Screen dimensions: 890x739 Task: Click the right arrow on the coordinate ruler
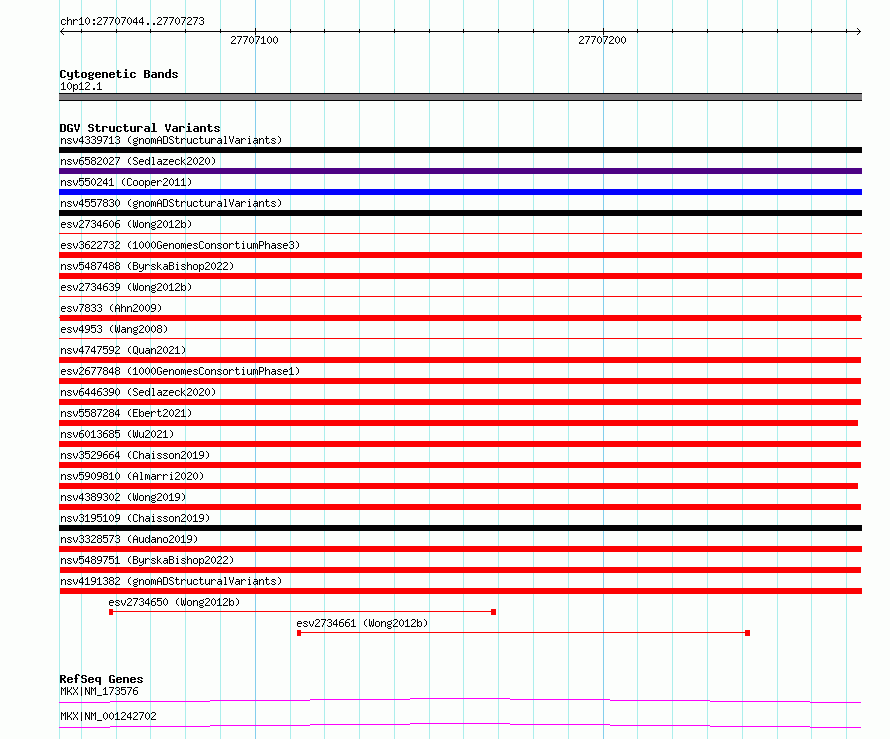858,32
